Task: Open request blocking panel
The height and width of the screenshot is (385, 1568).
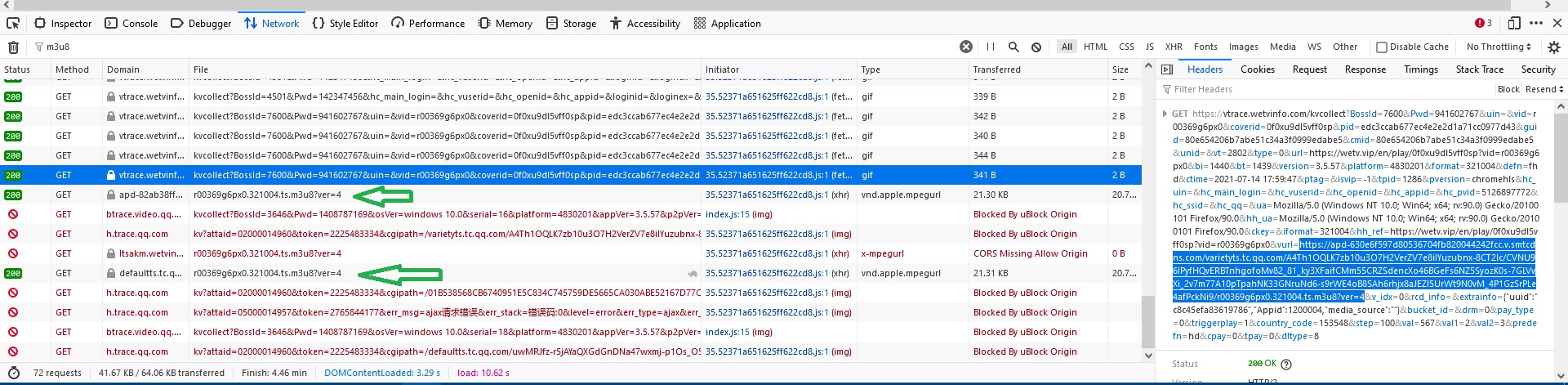Action: click(x=1036, y=47)
